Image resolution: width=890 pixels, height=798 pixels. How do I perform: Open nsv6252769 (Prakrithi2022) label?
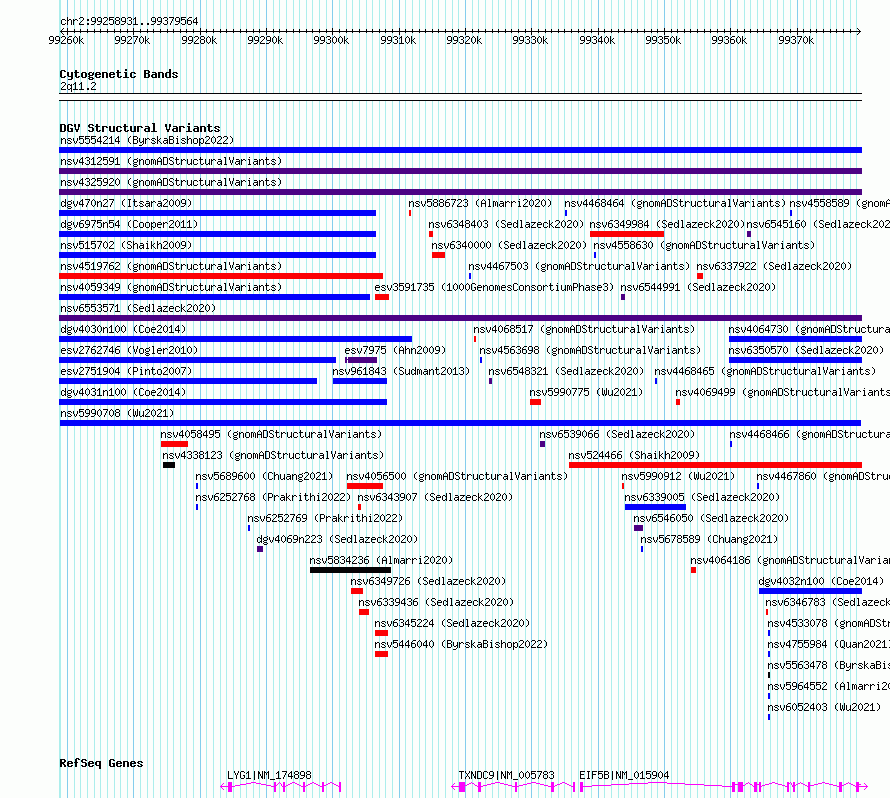325,518
